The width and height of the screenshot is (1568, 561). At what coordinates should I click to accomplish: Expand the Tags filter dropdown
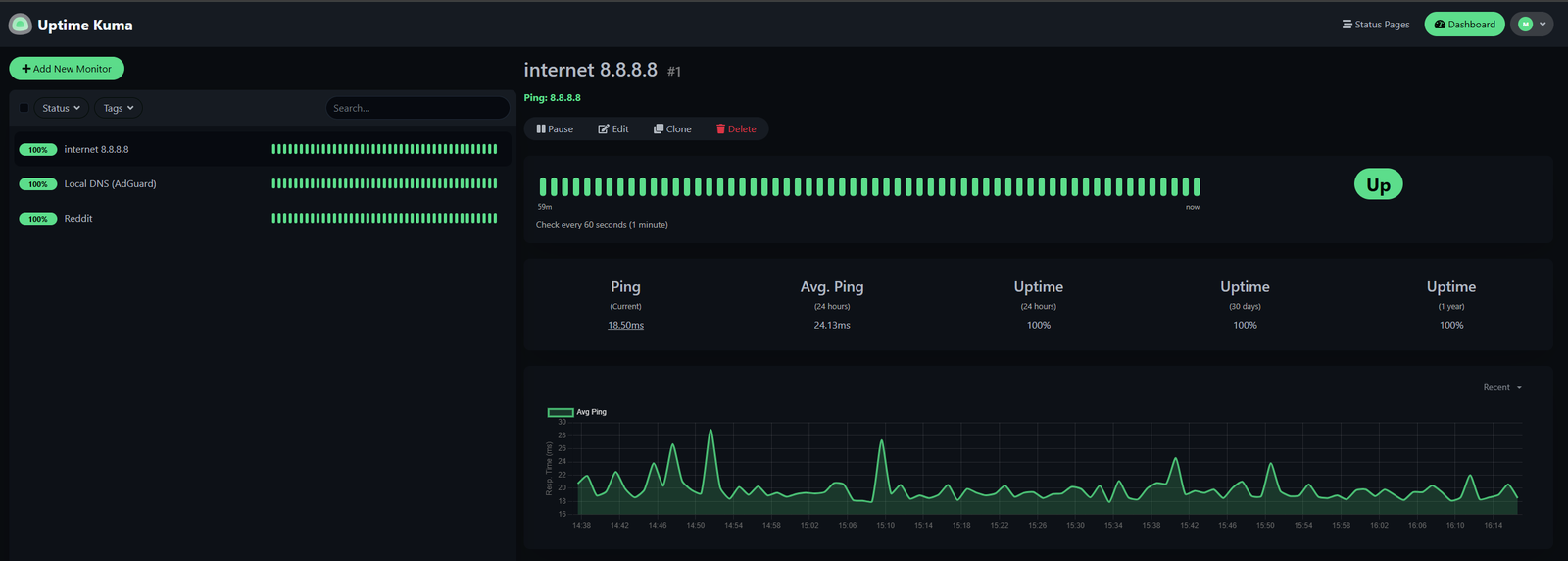click(119, 108)
